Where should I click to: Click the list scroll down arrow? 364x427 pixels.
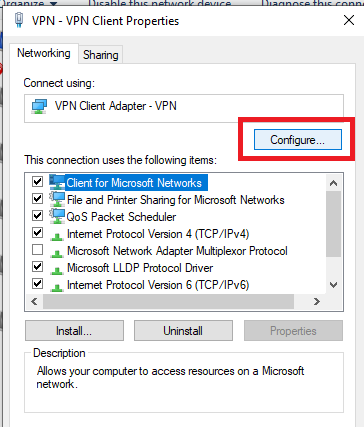pyautogui.click(x=333, y=285)
